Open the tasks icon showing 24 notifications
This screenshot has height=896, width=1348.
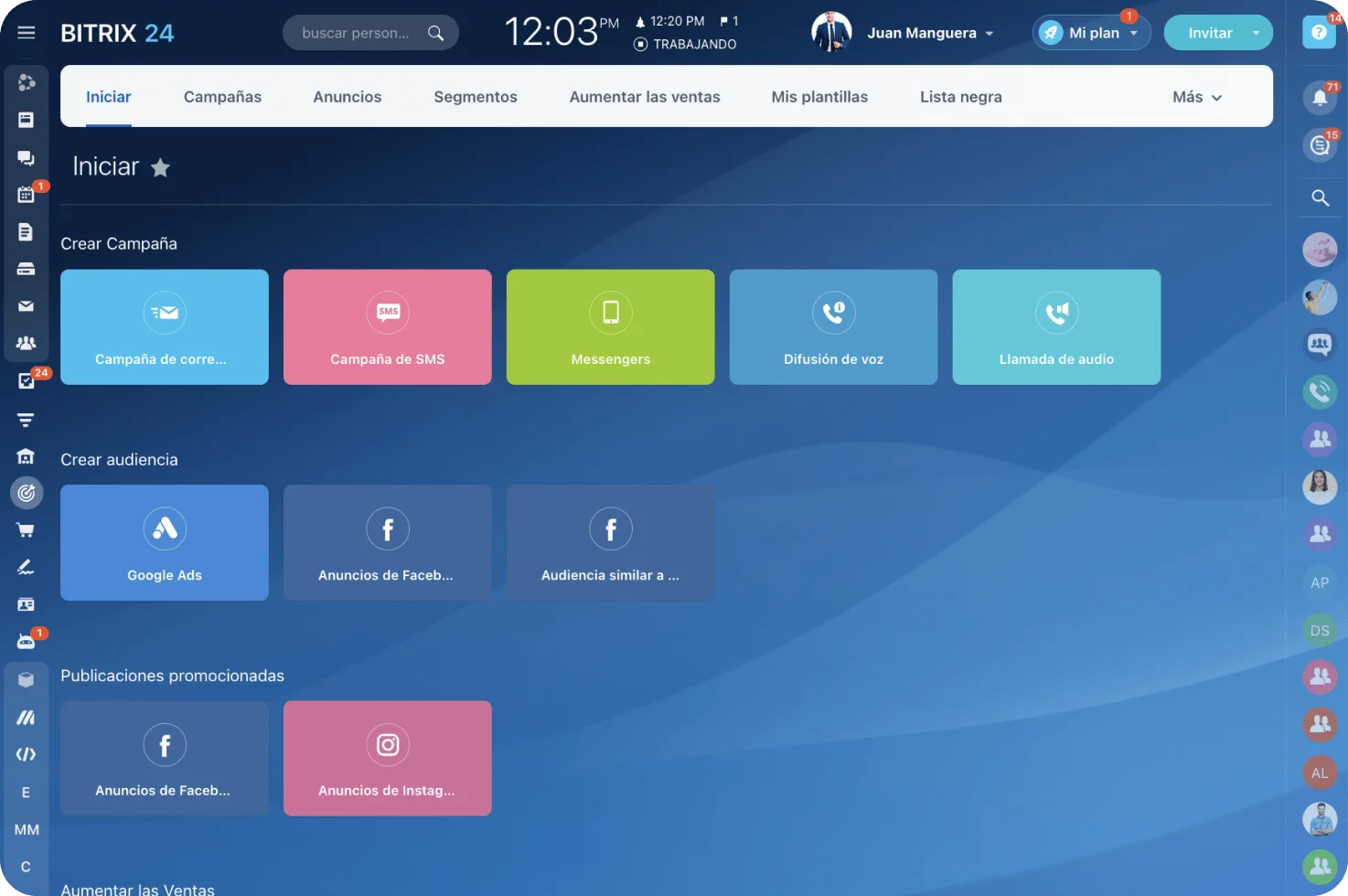(27, 380)
